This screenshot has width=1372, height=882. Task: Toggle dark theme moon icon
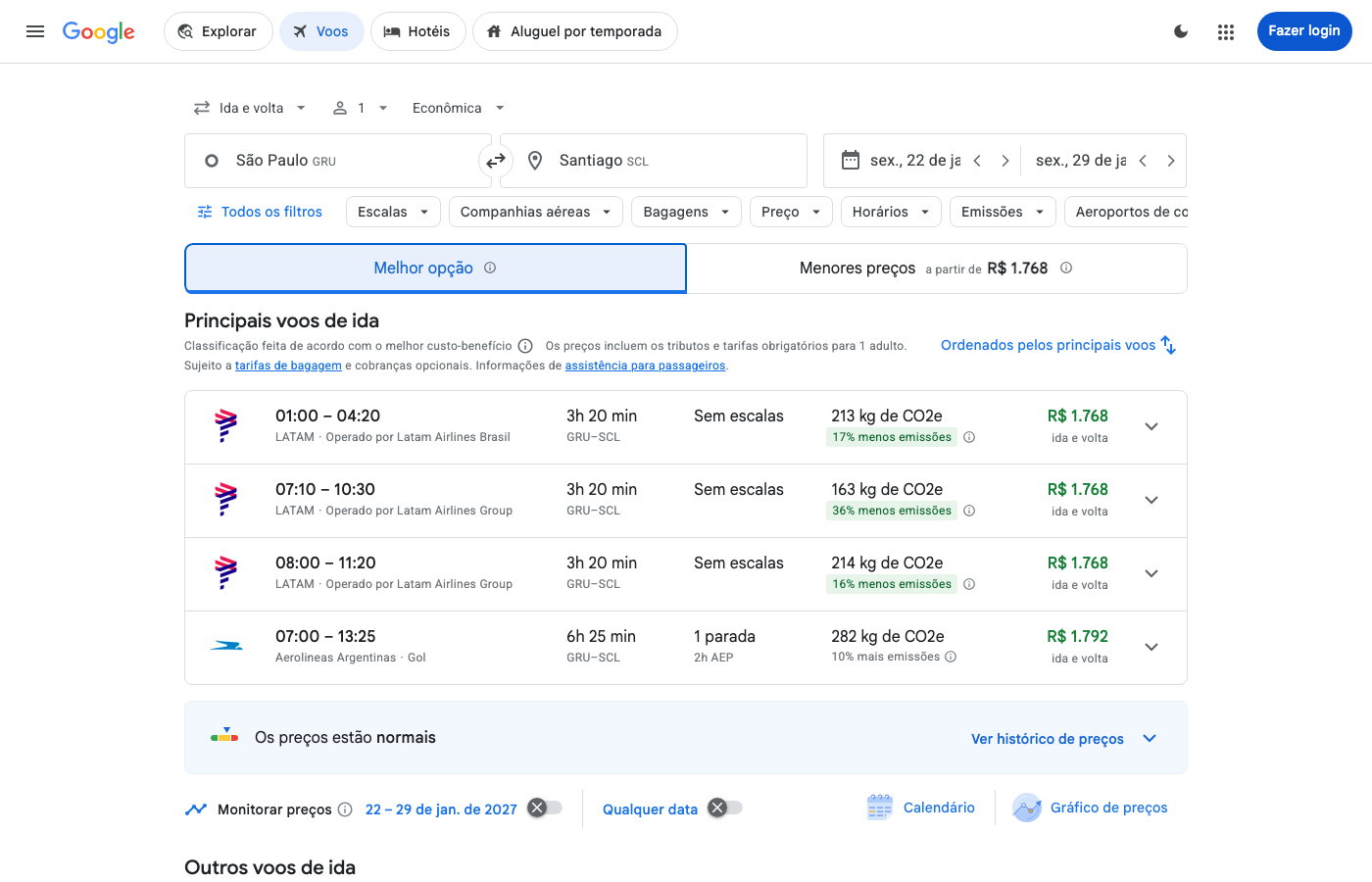(1181, 31)
